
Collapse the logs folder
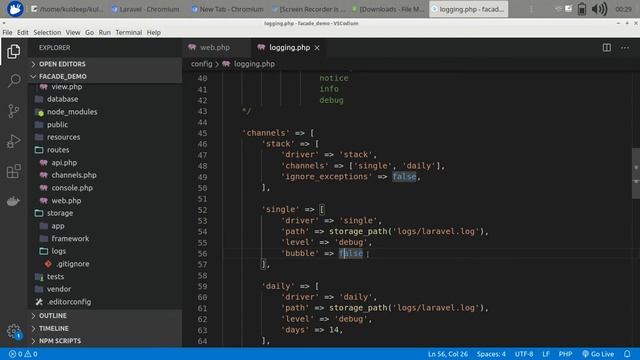click(58, 251)
